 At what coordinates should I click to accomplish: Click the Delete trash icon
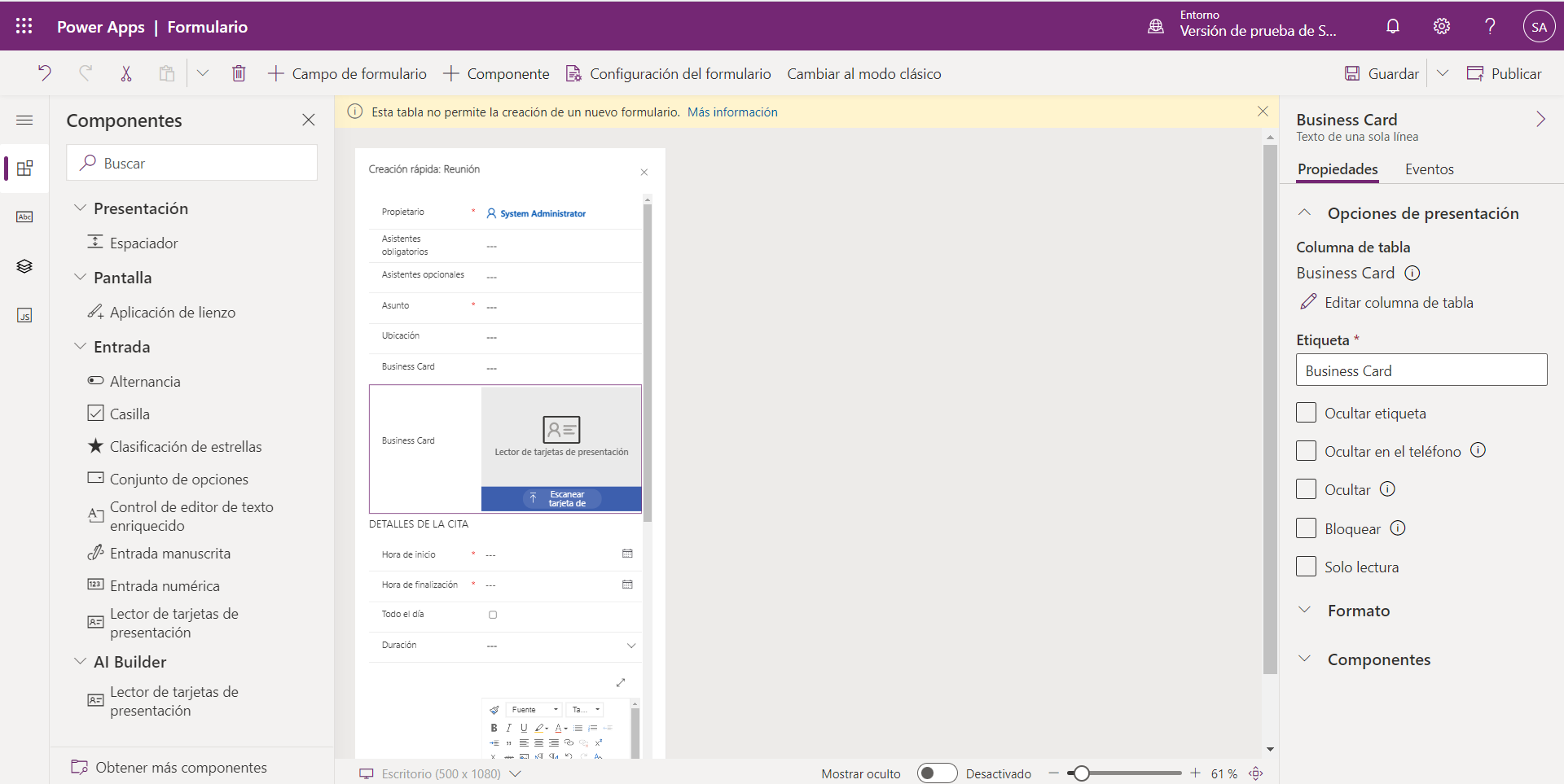239,73
